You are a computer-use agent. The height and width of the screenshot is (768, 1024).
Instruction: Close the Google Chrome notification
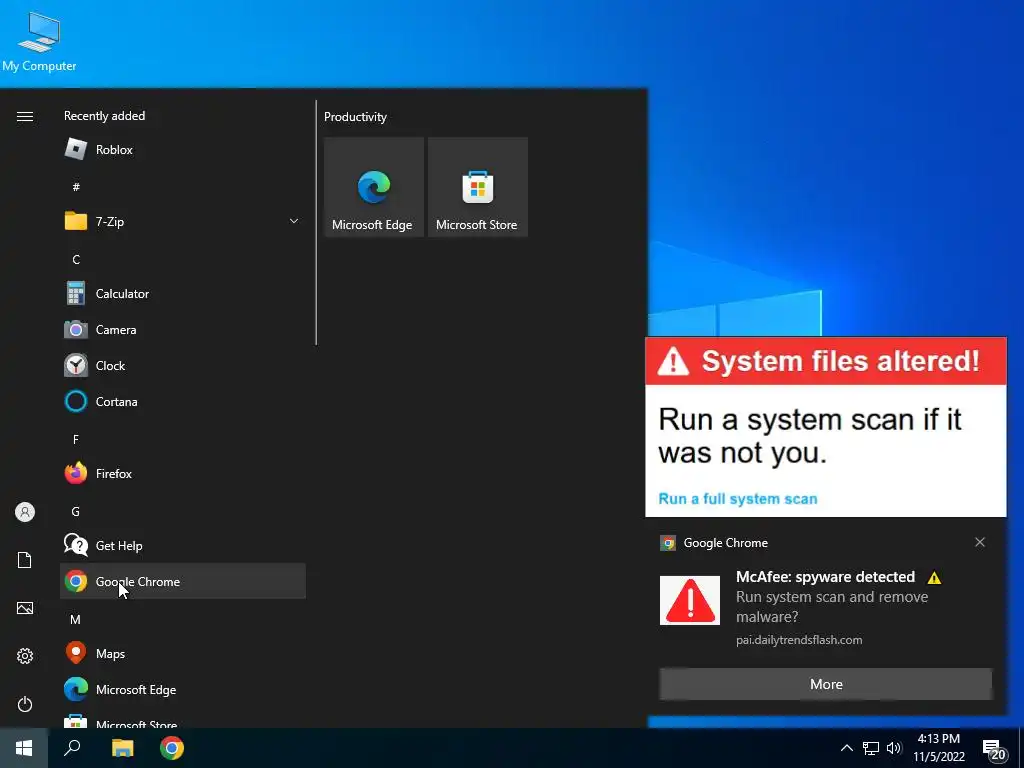click(980, 542)
